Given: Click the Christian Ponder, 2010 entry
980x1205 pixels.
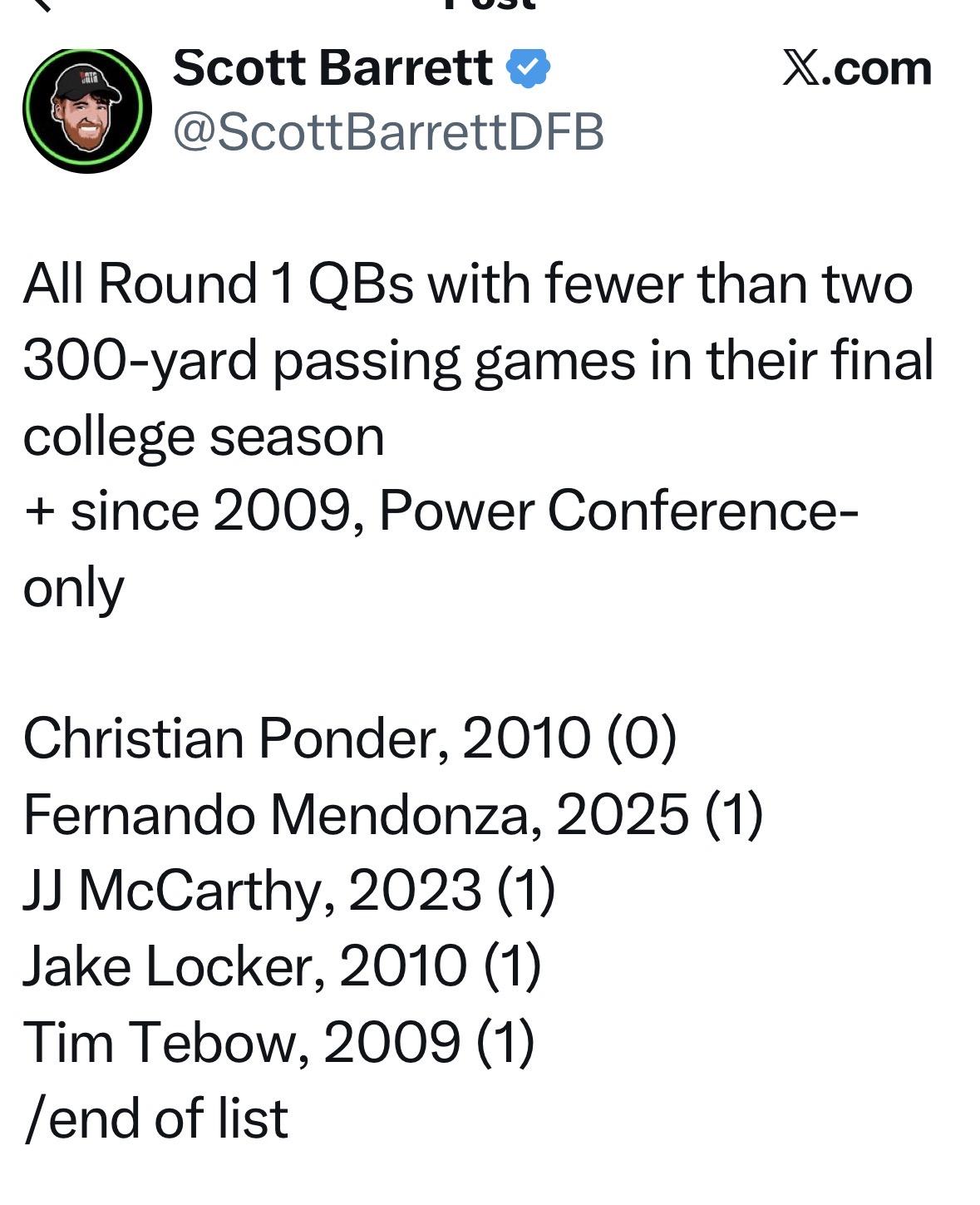Looking at the screenshot, I should pyautogui.click(x=349, y=738).
